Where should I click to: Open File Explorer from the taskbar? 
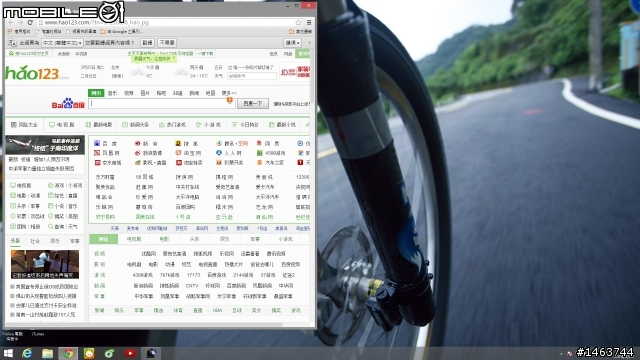point(48,353)
